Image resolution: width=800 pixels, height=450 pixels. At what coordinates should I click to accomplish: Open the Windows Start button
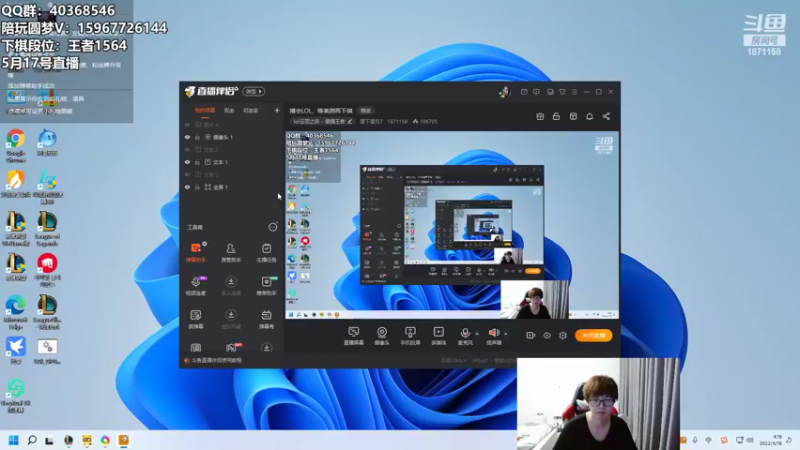click(14, 440)
